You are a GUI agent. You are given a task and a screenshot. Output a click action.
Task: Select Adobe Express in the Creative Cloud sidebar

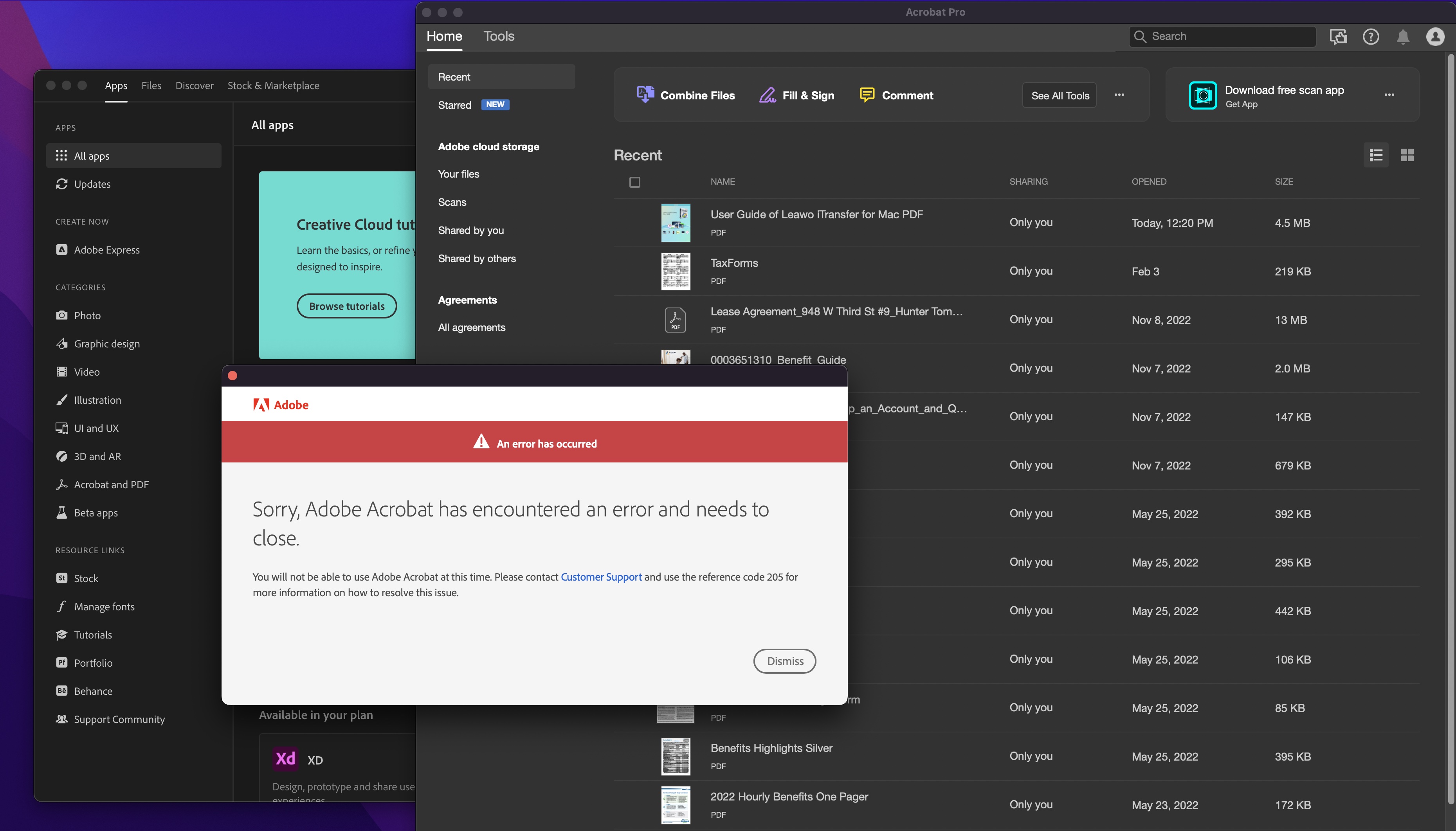pos(107,249)
